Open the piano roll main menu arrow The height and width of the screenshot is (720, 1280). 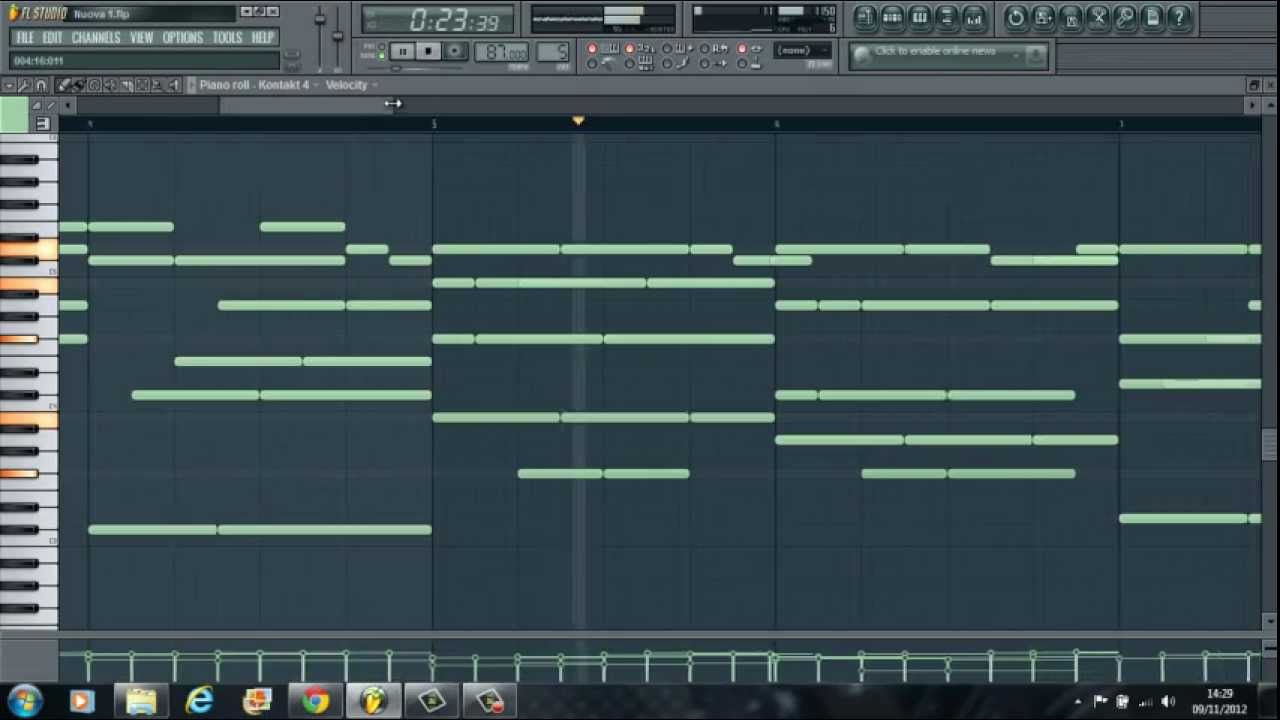click(x=10, y=85)
